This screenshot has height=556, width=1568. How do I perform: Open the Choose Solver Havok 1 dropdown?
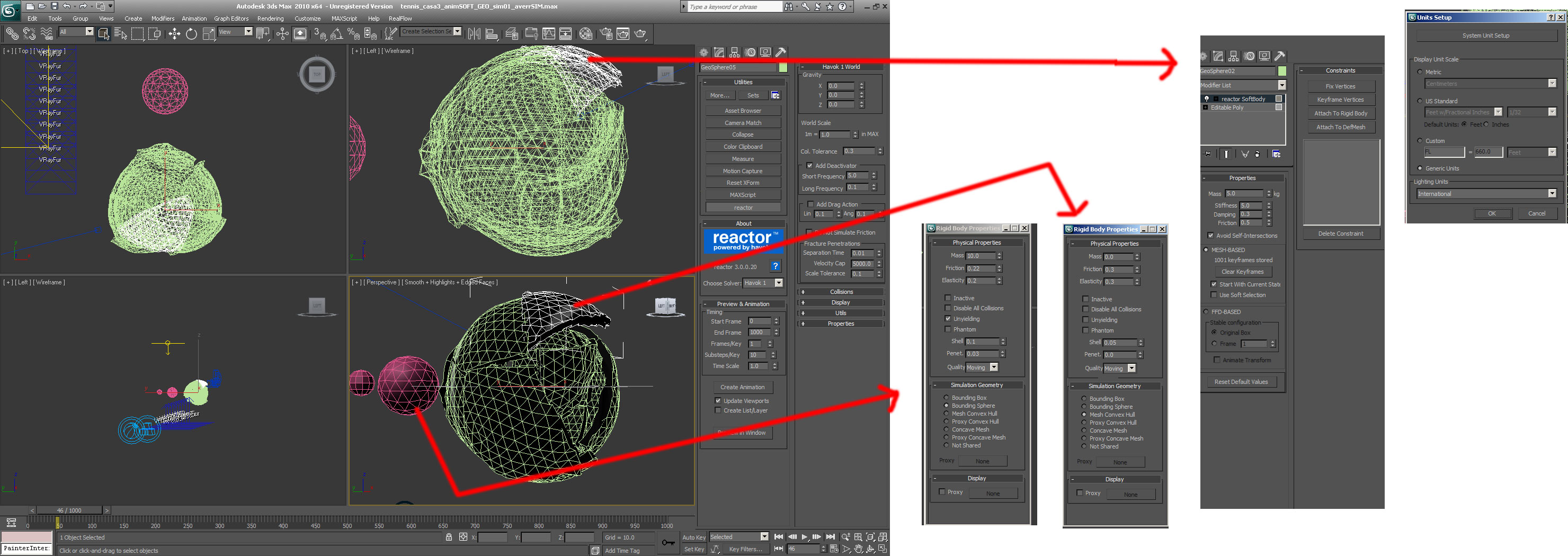pyautogui.click(x=763, y=283)
